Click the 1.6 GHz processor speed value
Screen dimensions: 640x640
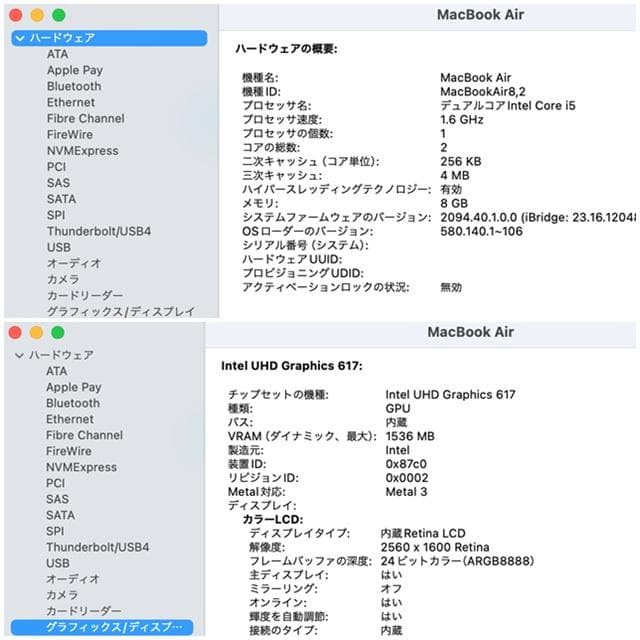(x=462, y=120)
